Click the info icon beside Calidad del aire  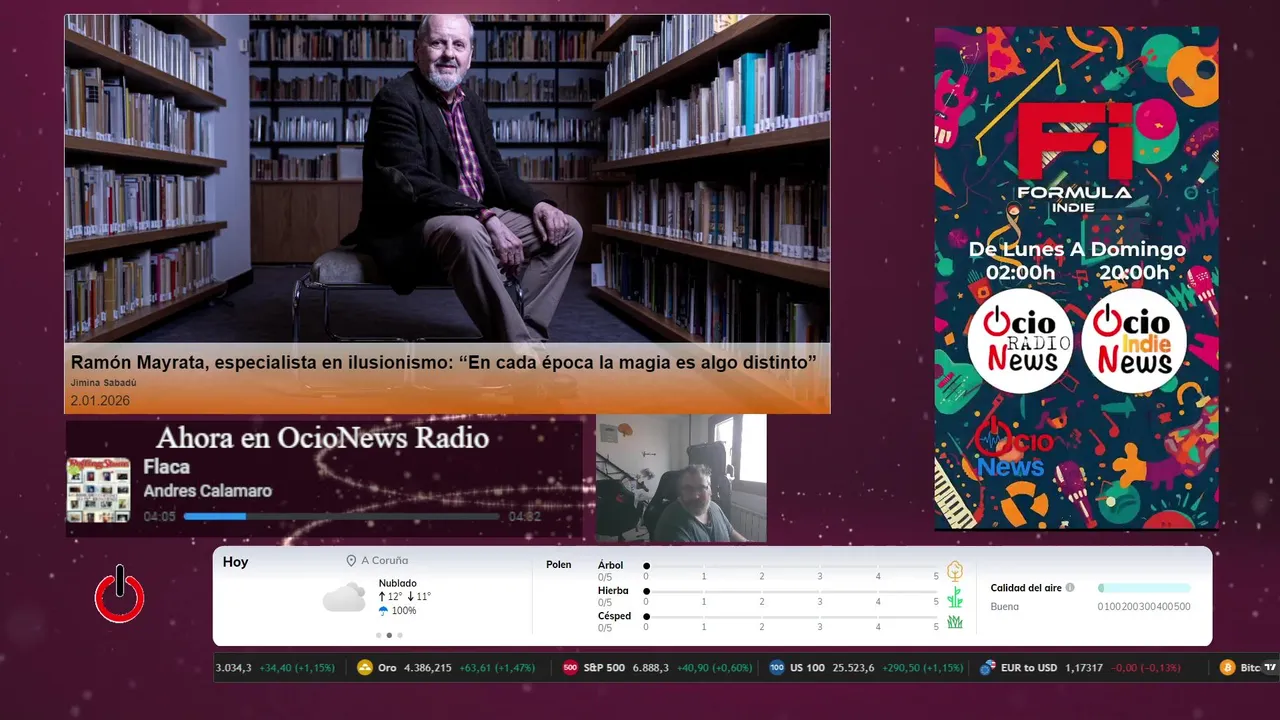1070,588
